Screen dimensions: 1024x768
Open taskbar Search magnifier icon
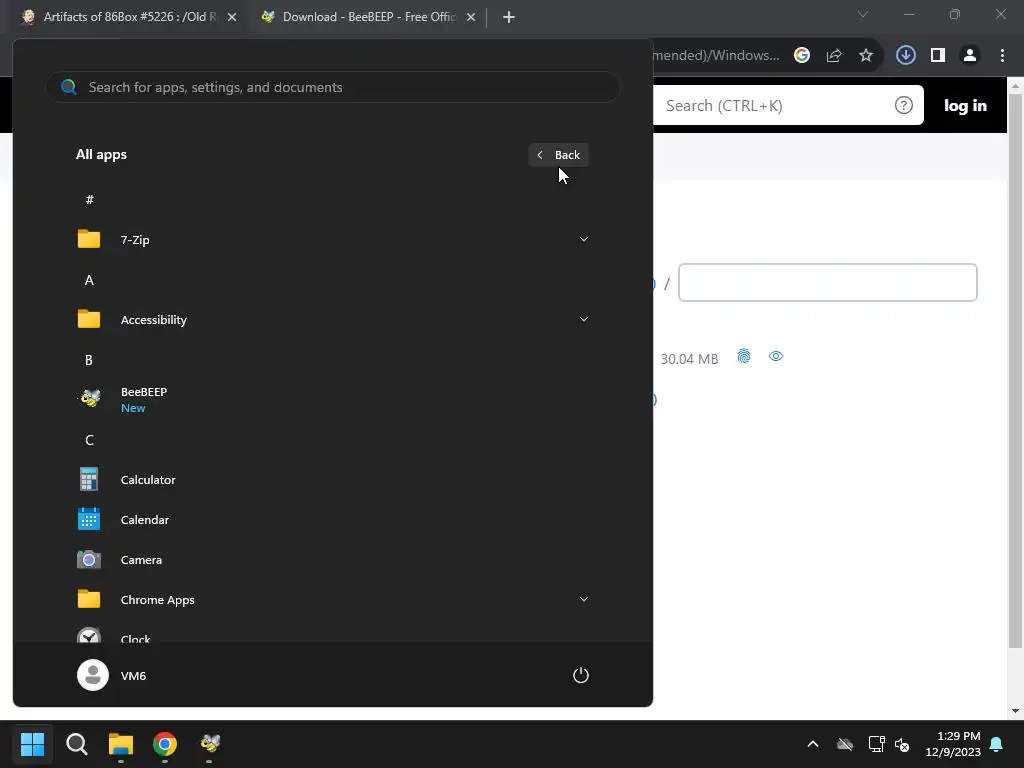coord(76,744)
